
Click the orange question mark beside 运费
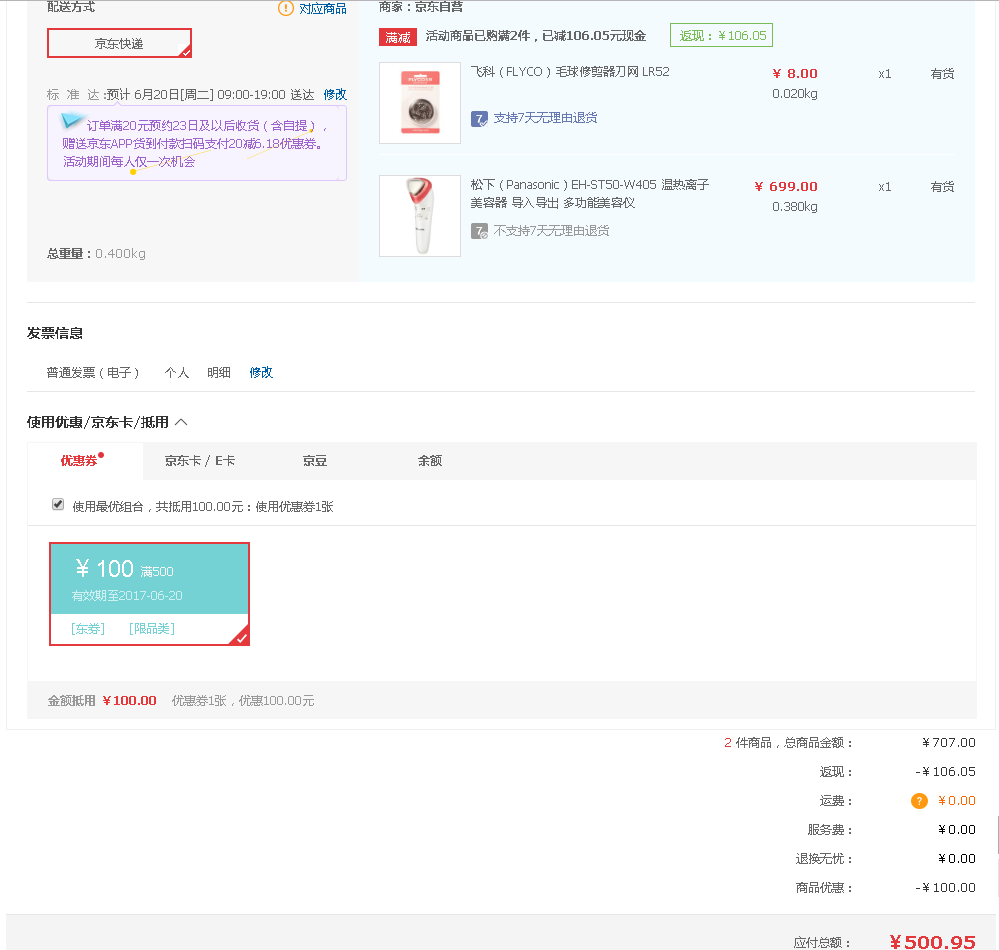[x=919, y=801]
